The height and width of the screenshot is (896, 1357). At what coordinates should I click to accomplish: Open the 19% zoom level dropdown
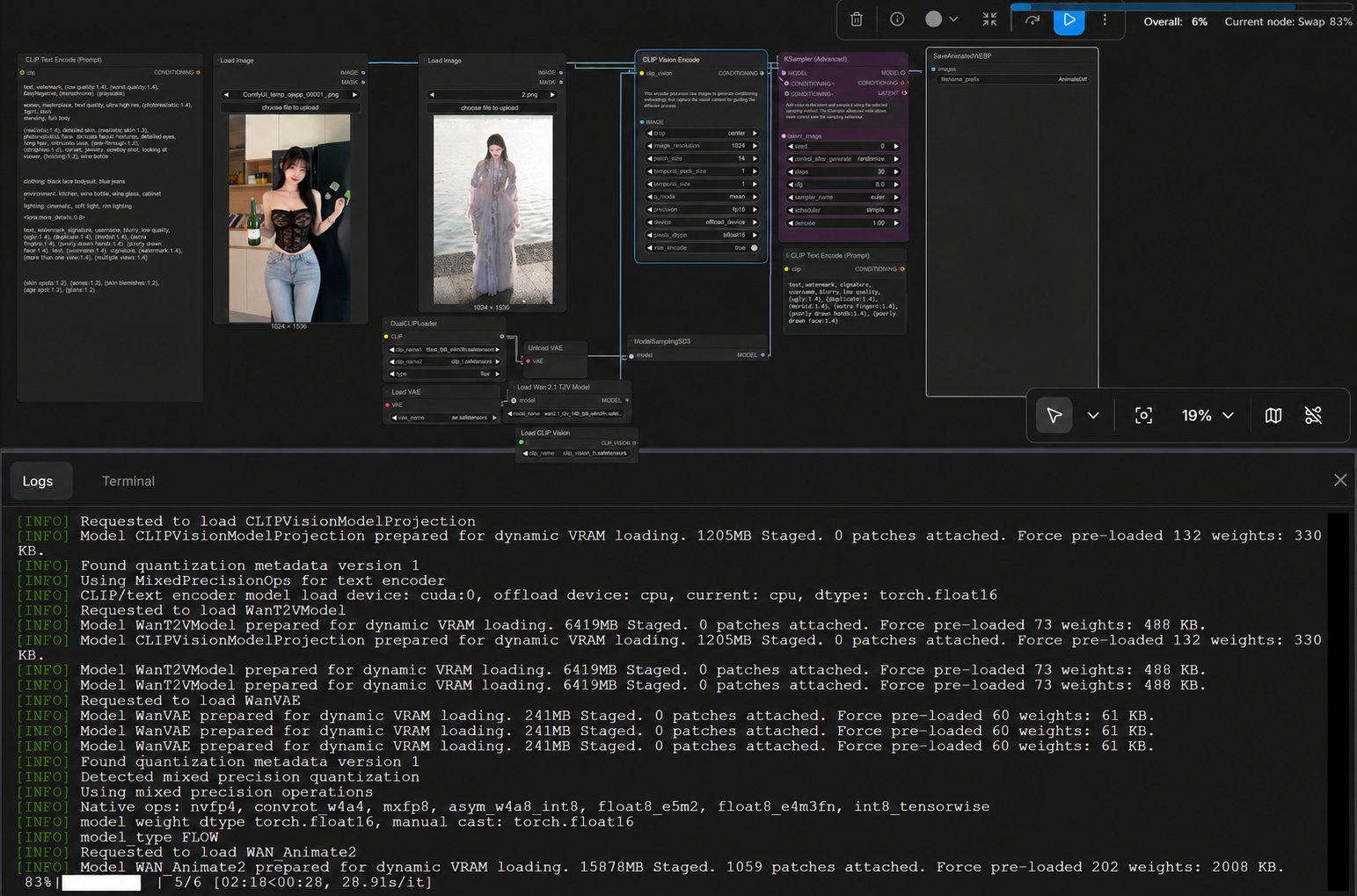click(x=1207, y=415)
